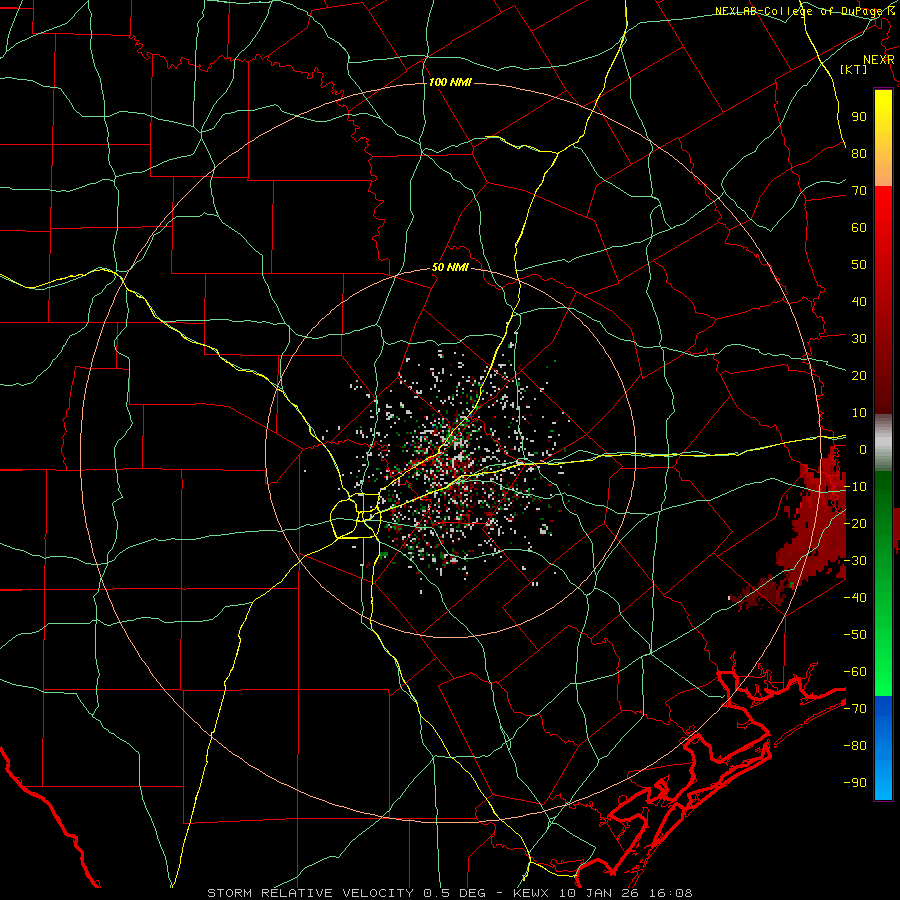Click the NEXR label above the scale
The image size is (900, 900).
point(878,60)
